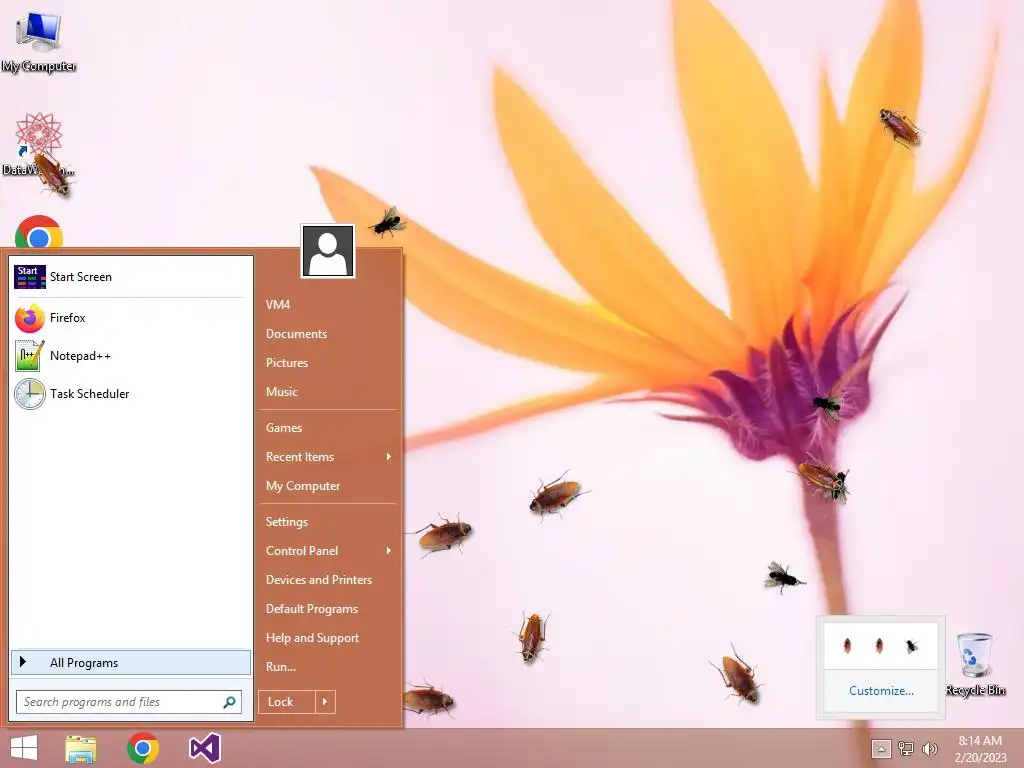Select the Chrome desktop icon

pos(39,232)
